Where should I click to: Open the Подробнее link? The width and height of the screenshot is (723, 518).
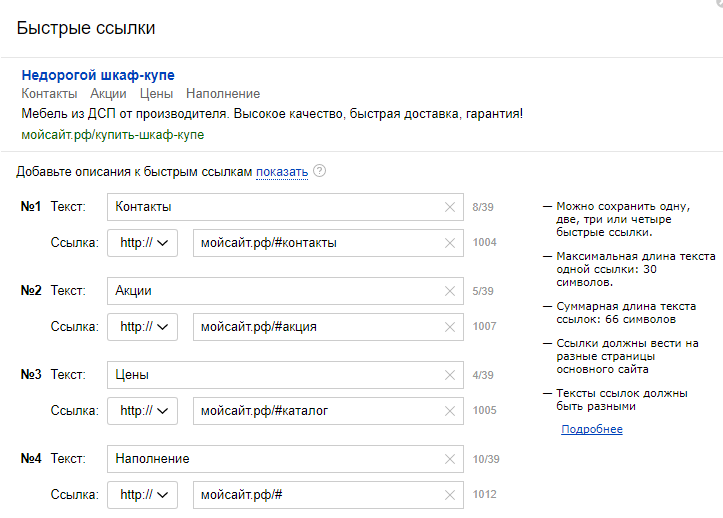(x=592, y=429)
